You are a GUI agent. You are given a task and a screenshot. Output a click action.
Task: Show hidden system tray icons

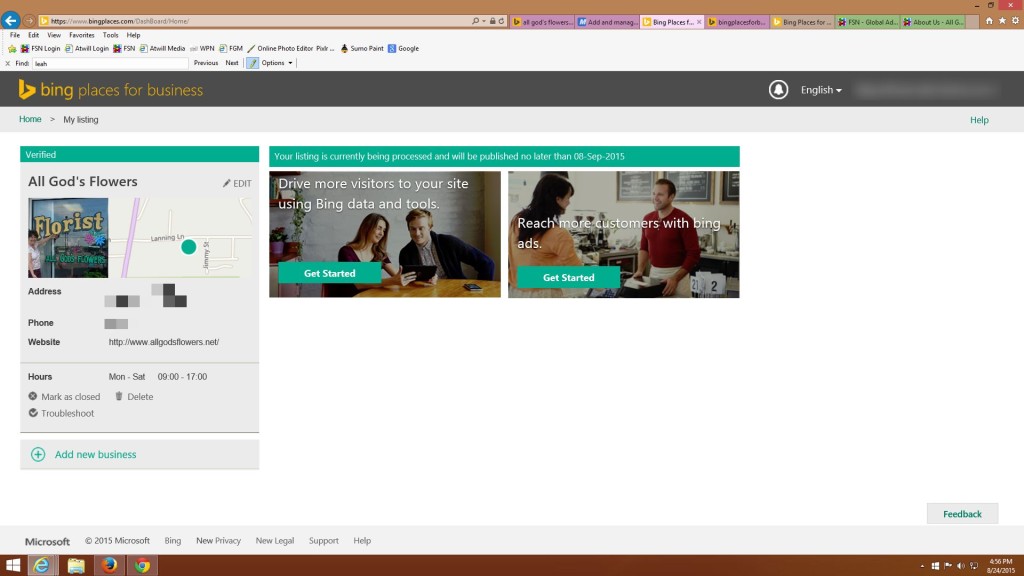click(x=922, y=566)
